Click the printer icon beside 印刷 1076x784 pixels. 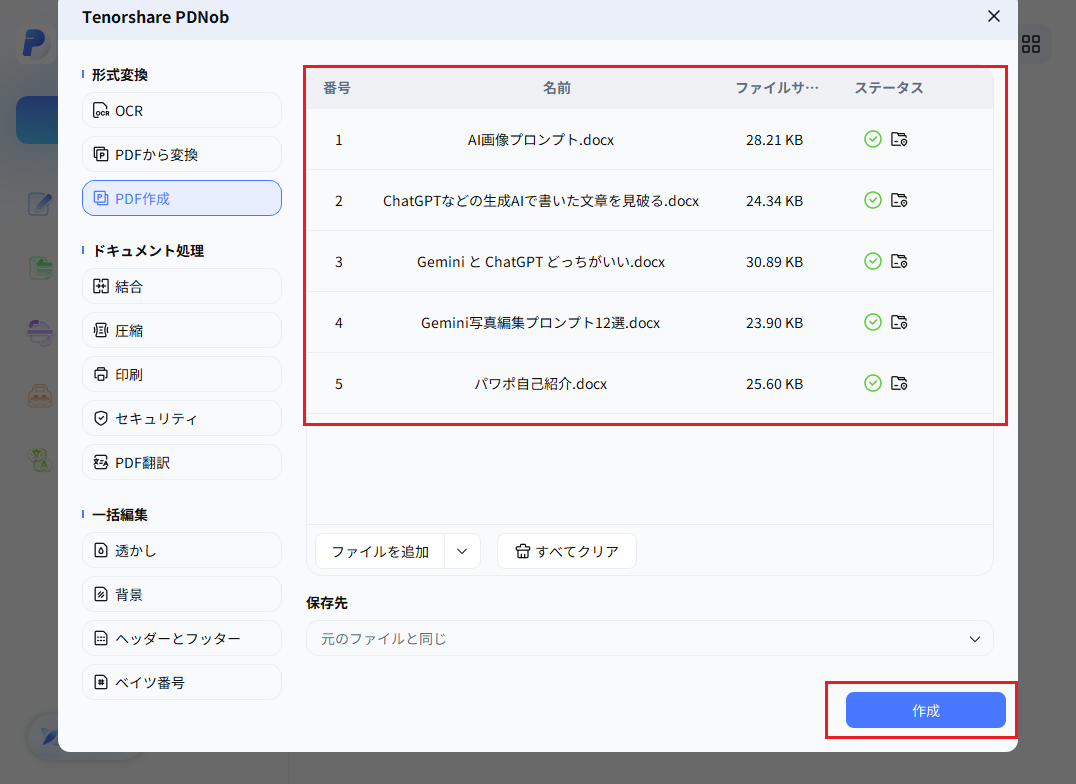(x=101, y=374)
